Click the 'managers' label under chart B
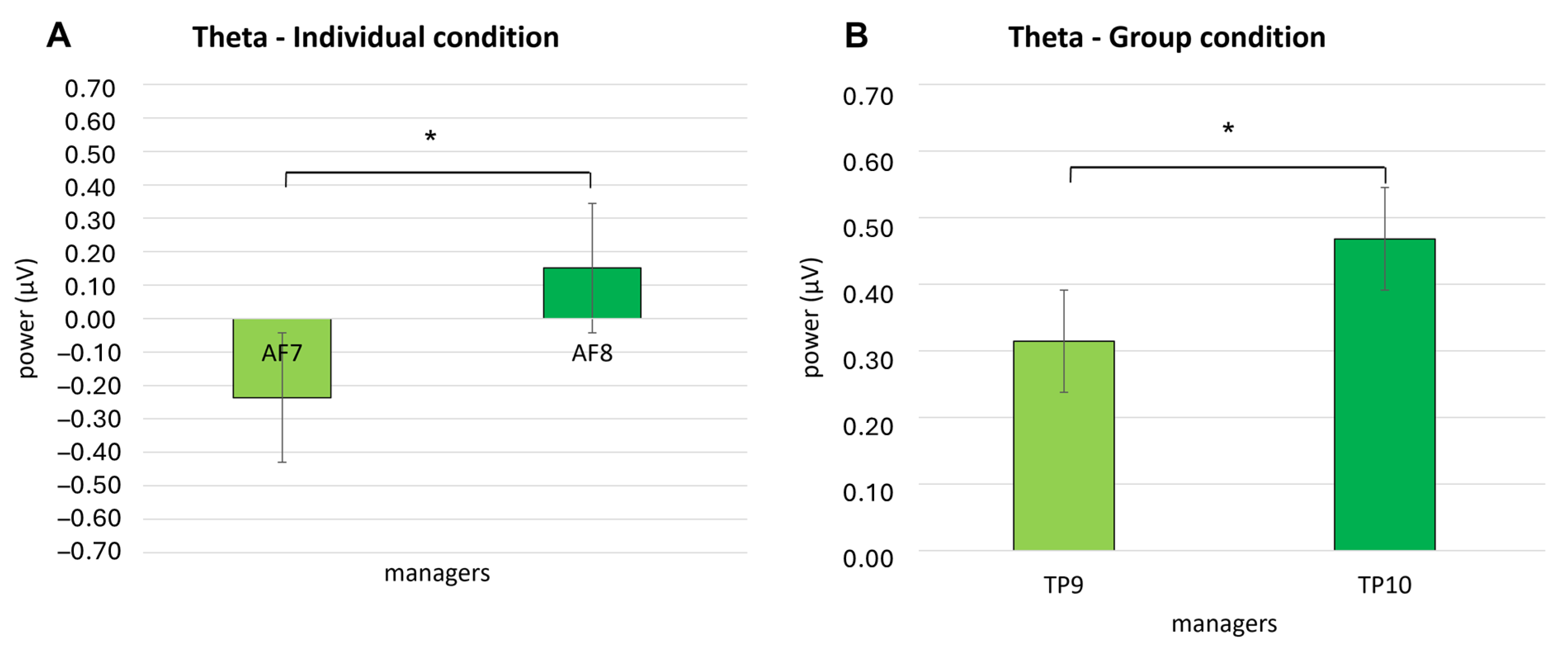The image size is (1568, 647). 1224,624
